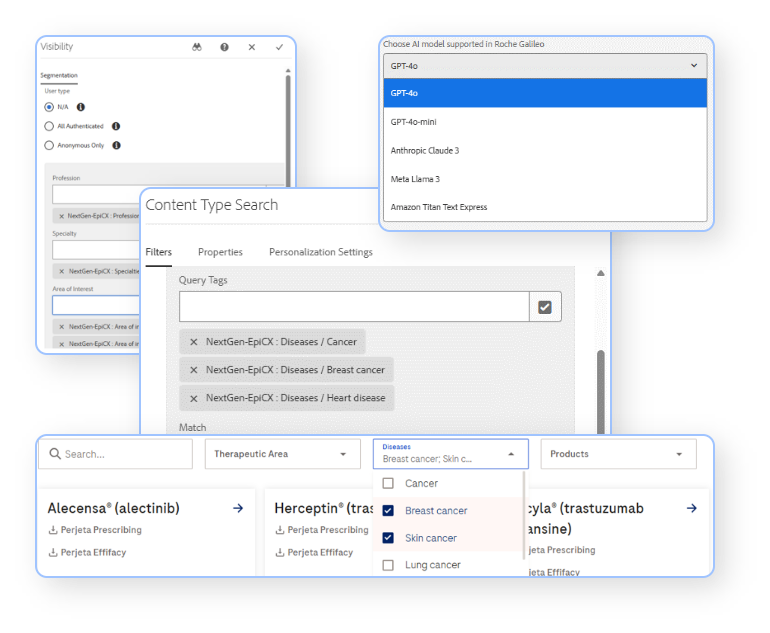Uncheck the Breast cancer checkbox
The image size is (770, 633).
tap(388, 511)
